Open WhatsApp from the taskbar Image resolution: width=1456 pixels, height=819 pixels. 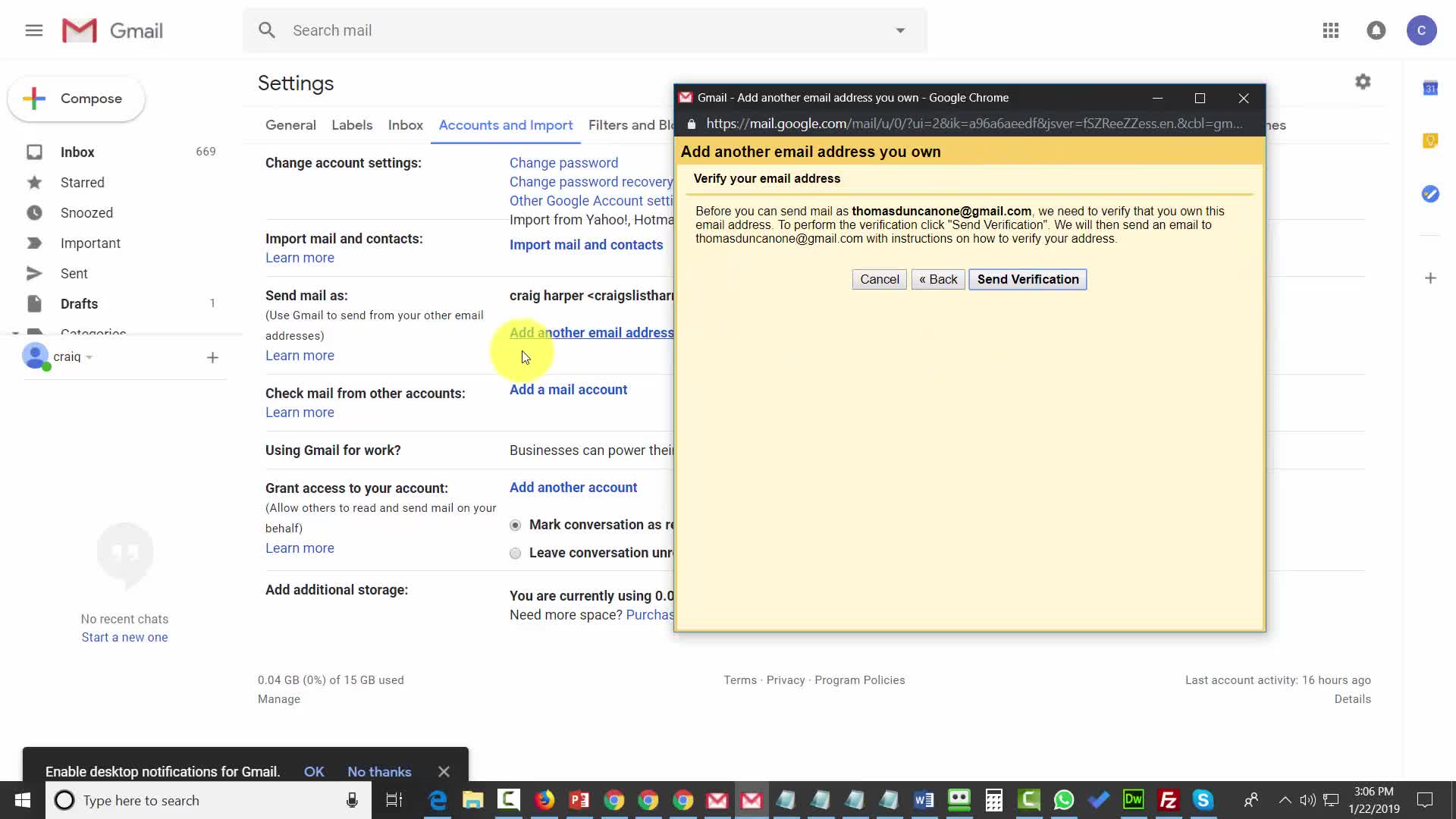(1064, 800)
